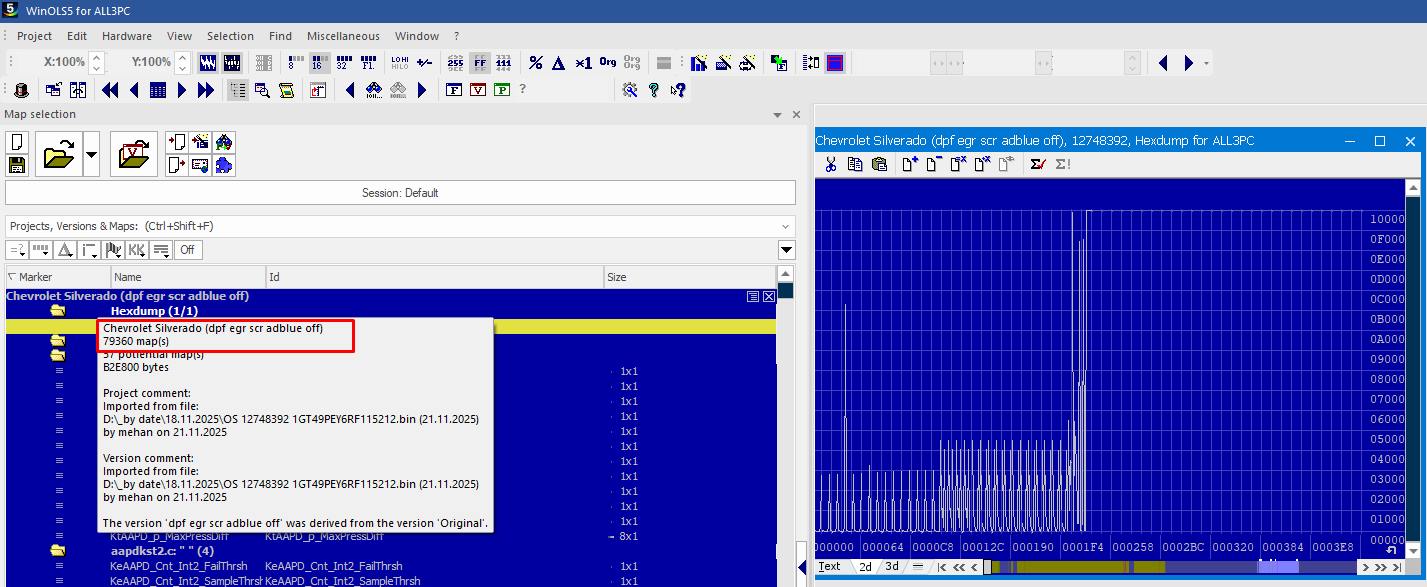Open the Find menu

tap(280, 36)
